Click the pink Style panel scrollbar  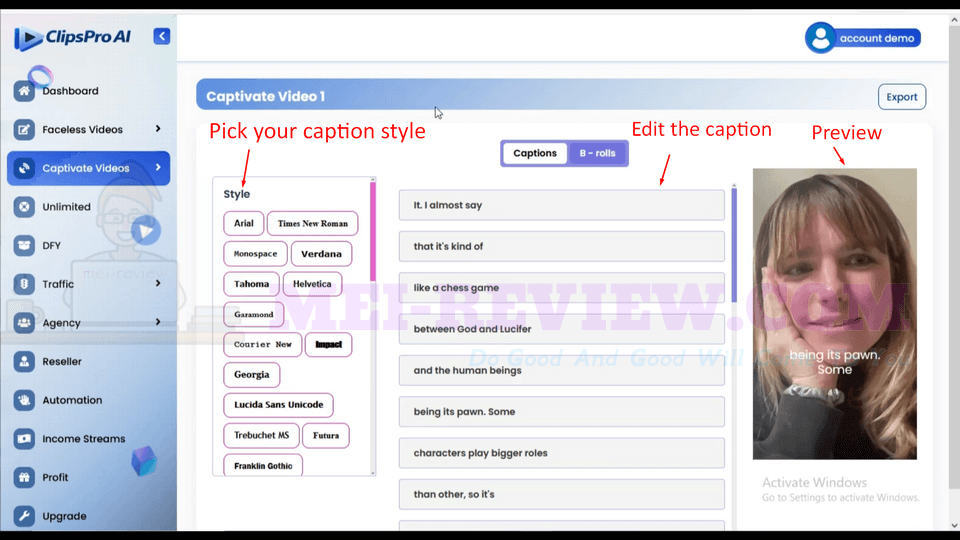click(x=373, y=233)
